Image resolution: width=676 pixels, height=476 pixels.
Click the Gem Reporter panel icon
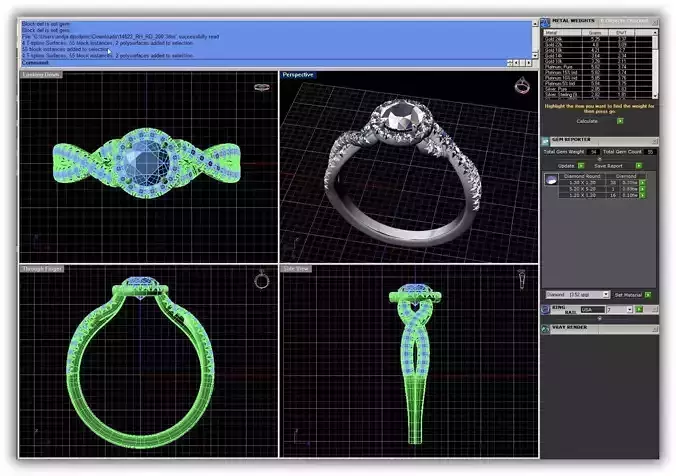point(545,141)
